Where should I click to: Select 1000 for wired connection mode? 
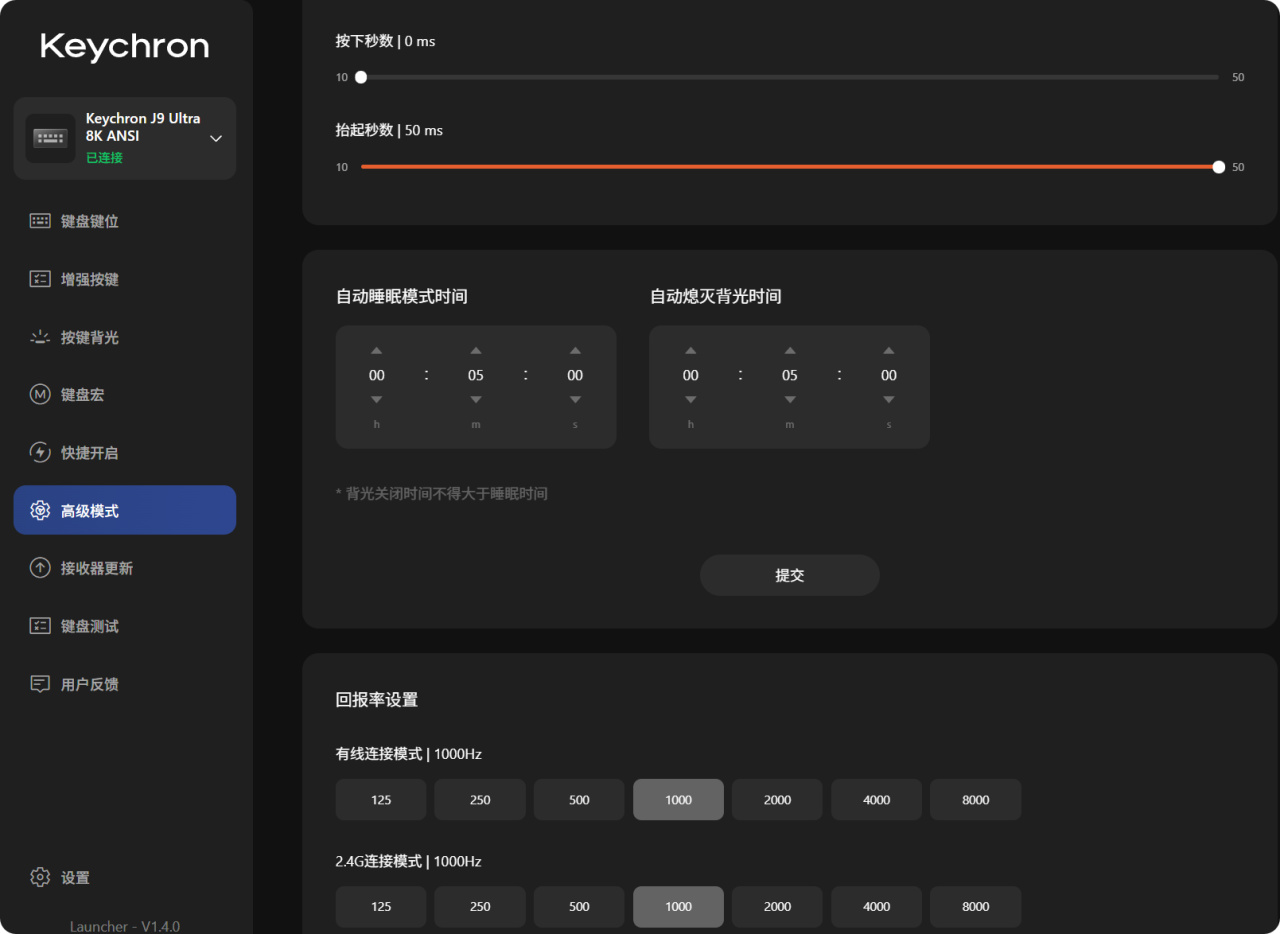678,800
